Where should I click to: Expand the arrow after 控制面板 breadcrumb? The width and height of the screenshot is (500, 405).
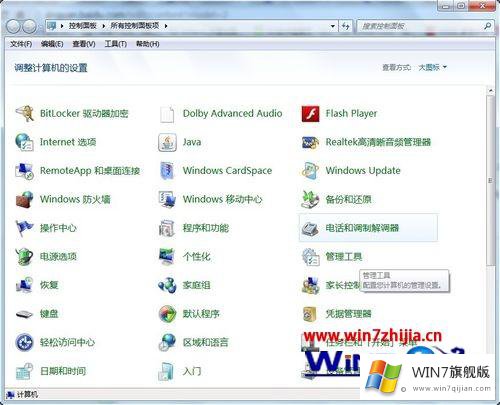pyautogui.click(x=104, y=26)
